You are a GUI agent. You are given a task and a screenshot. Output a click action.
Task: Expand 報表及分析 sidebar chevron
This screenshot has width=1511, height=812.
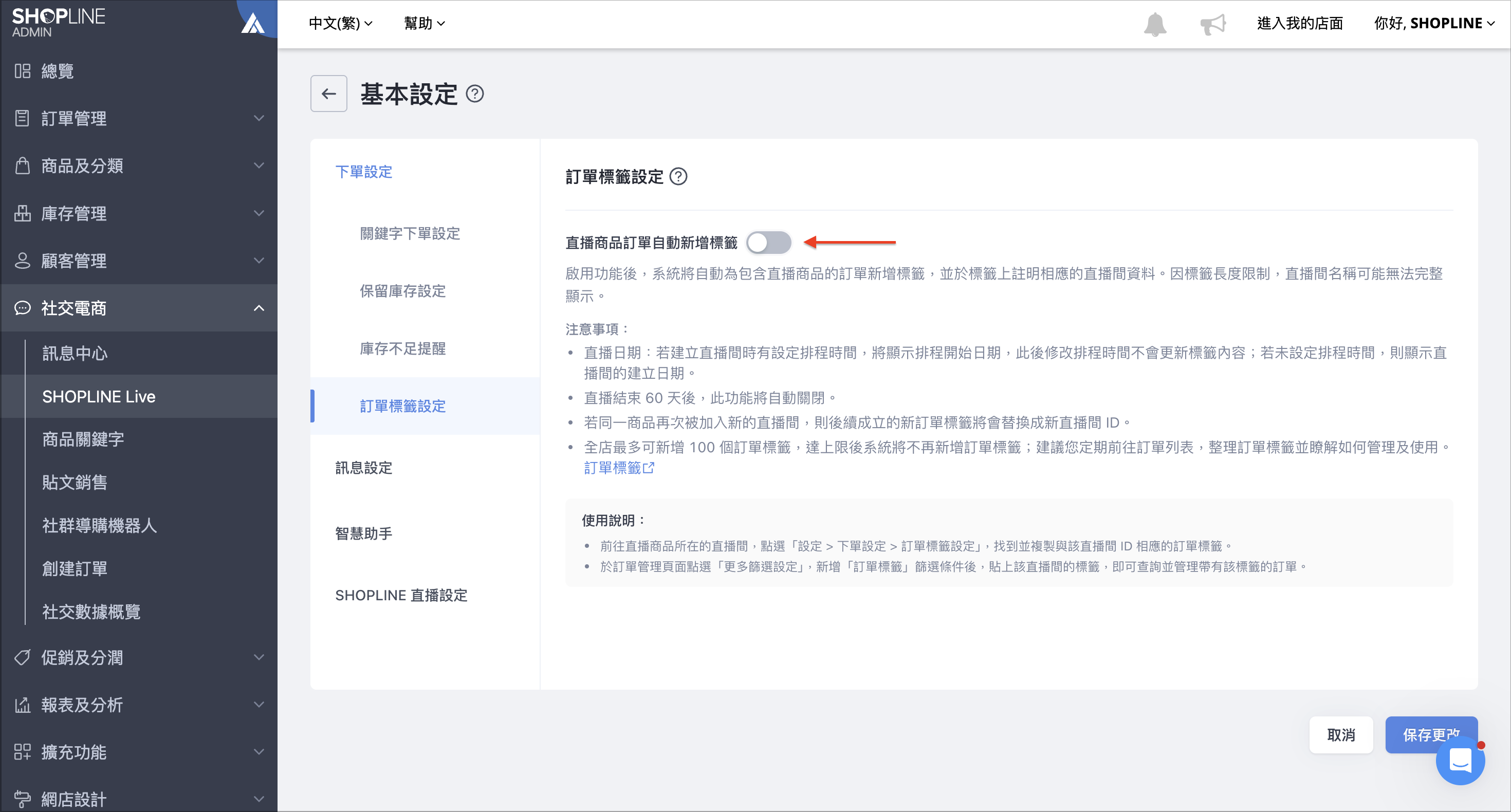coord(259,705)
